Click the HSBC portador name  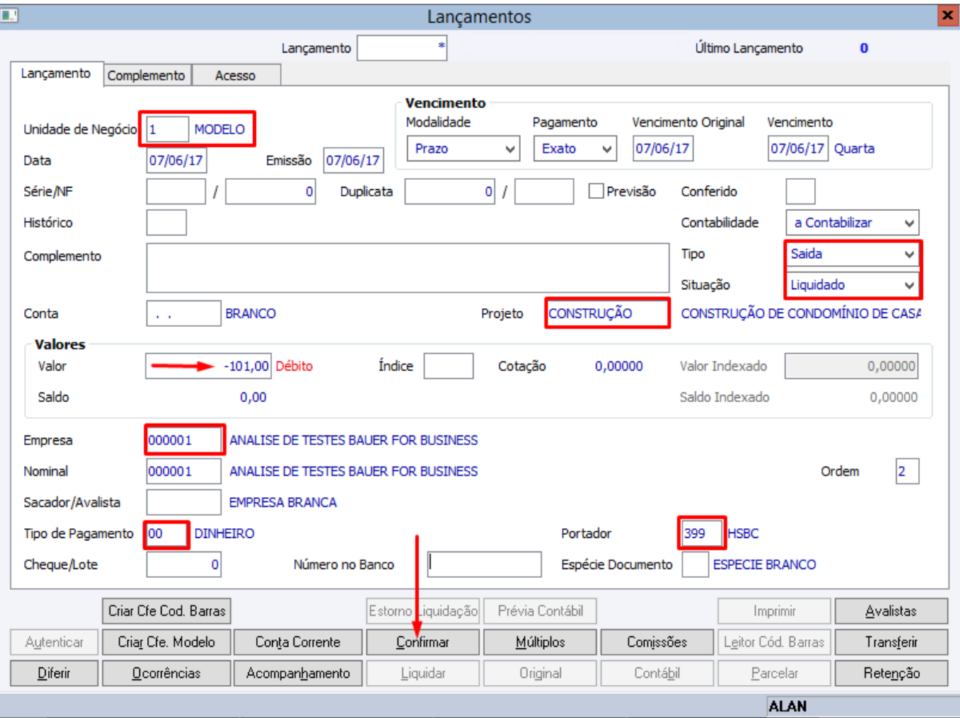[x=743, y=534]
